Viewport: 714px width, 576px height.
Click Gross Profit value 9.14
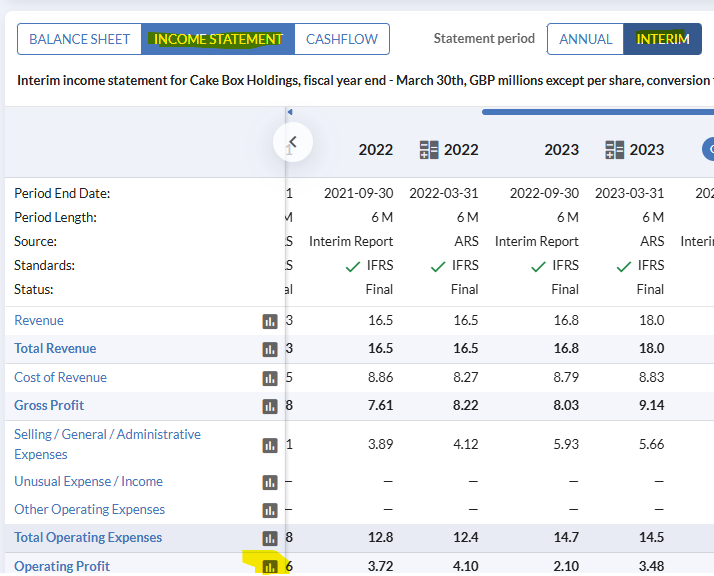652,405
